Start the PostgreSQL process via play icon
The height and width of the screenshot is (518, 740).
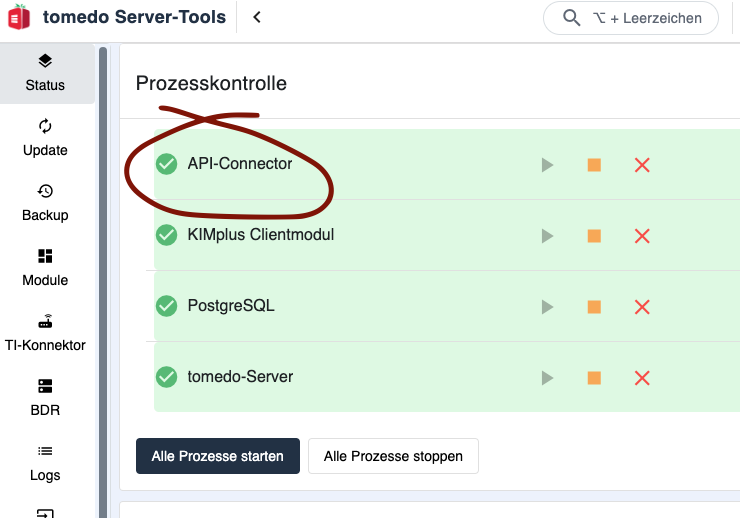click(x=547, y=307)
